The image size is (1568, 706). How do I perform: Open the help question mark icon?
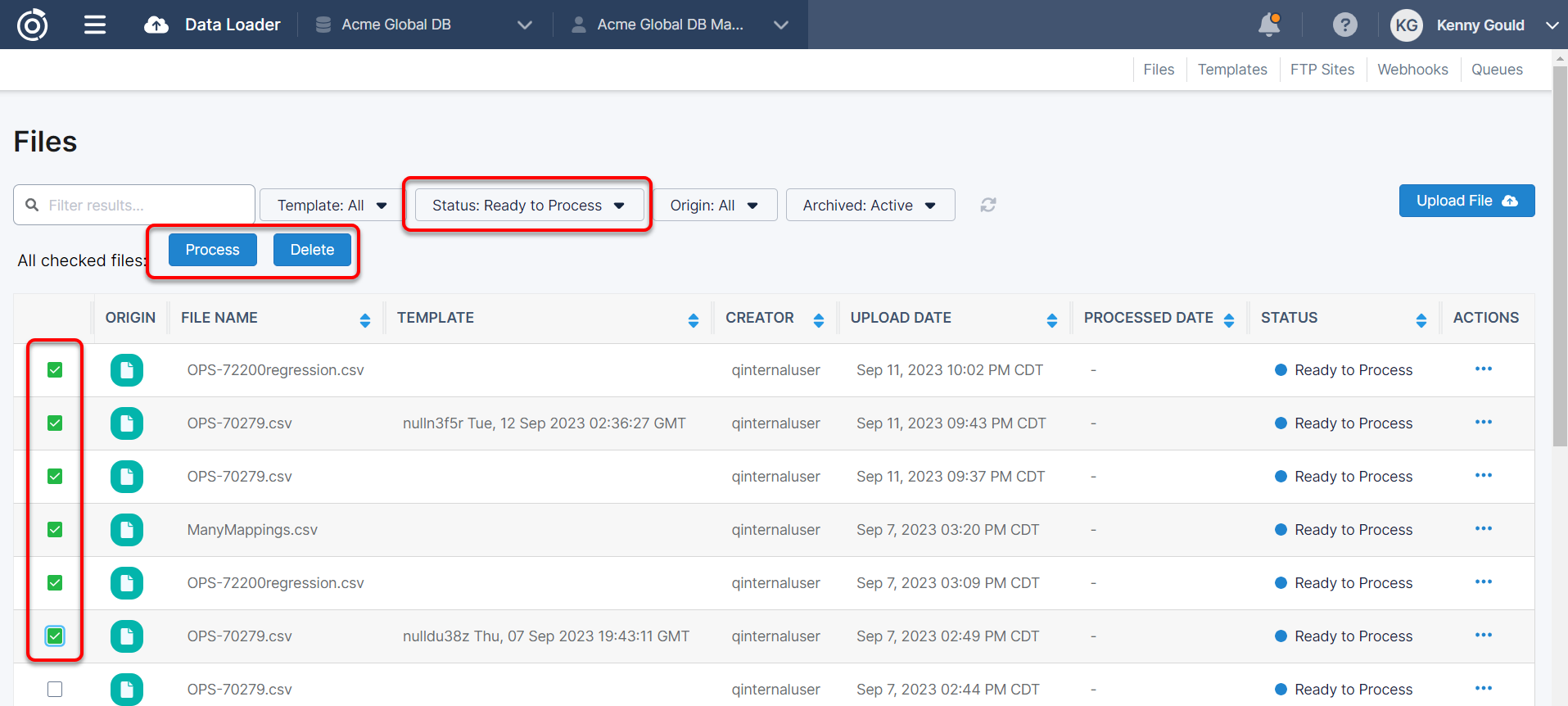point(1344,25)
